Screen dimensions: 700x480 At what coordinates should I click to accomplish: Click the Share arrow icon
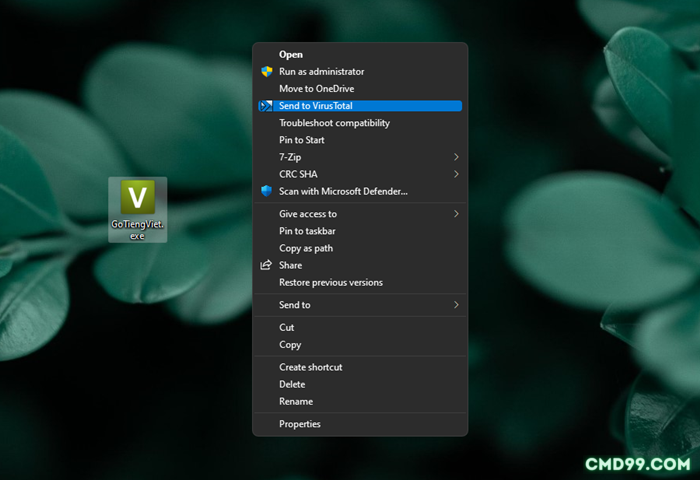click(266, 265)
